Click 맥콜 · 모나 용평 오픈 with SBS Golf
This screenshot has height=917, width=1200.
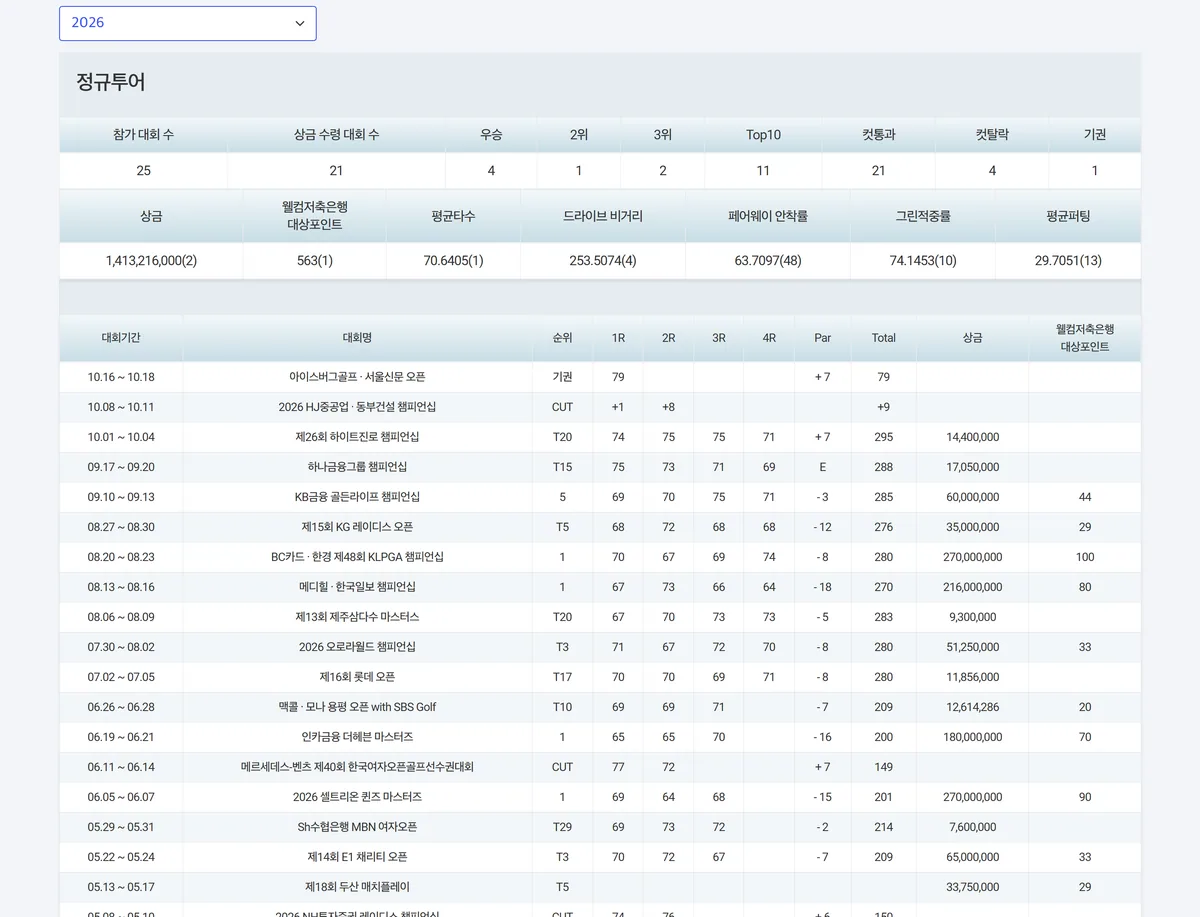[x=357, y=707]
